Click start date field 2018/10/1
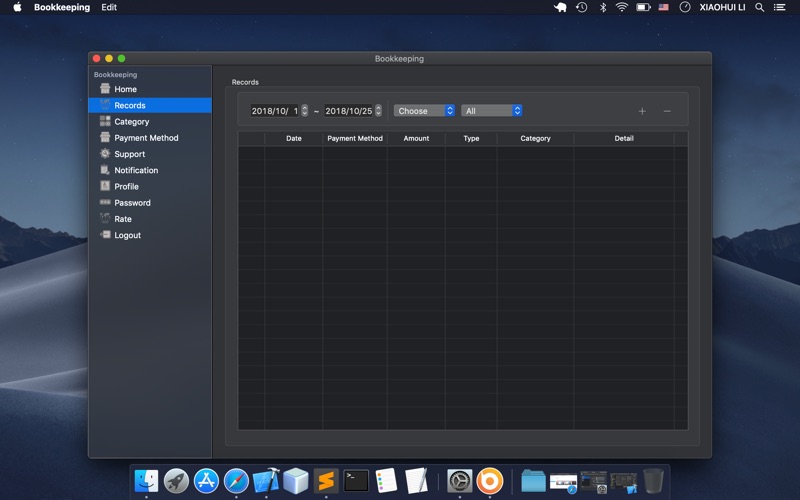Viewport: 800px width, 500px height. click(274, 111)
